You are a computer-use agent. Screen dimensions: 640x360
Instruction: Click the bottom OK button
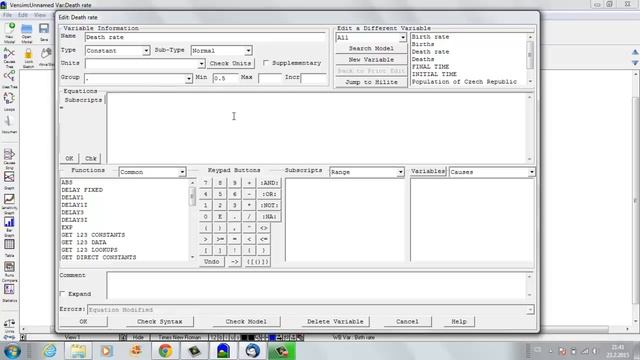tap(83, 322)
